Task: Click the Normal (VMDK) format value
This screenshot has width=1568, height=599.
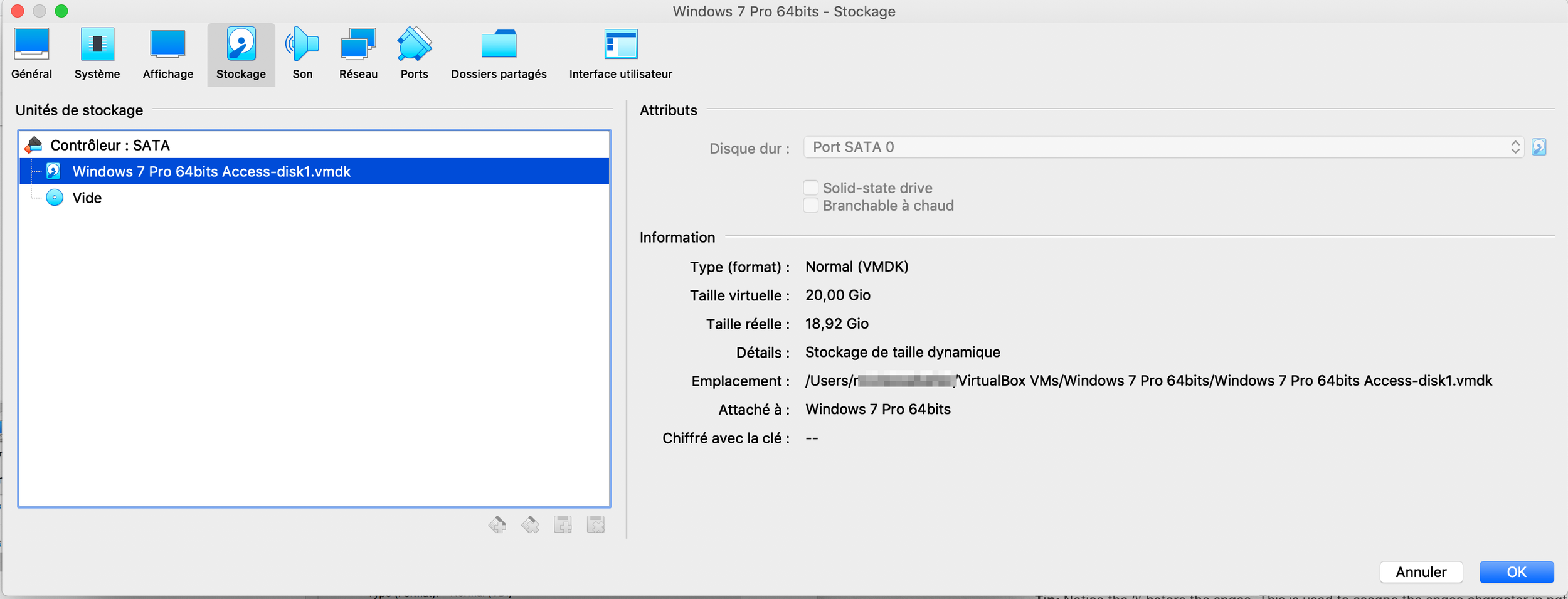Action: tap(857, 267)
